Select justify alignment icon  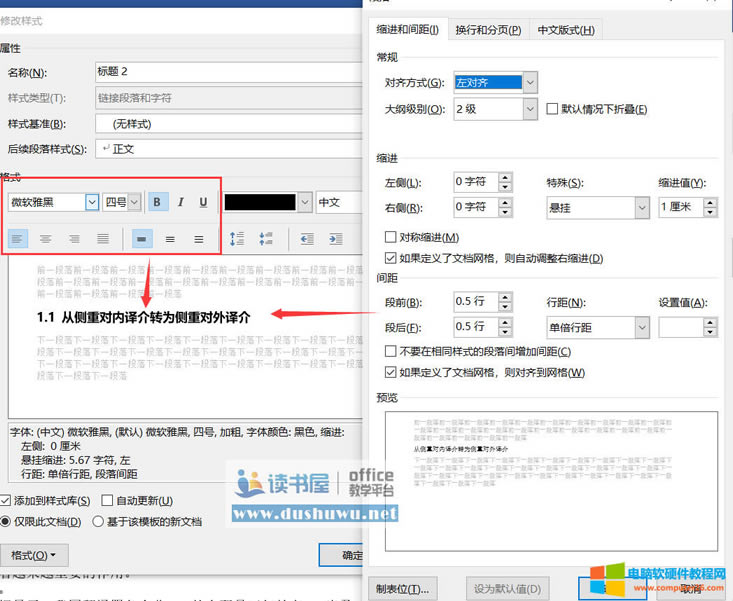[x=103, y=239]
